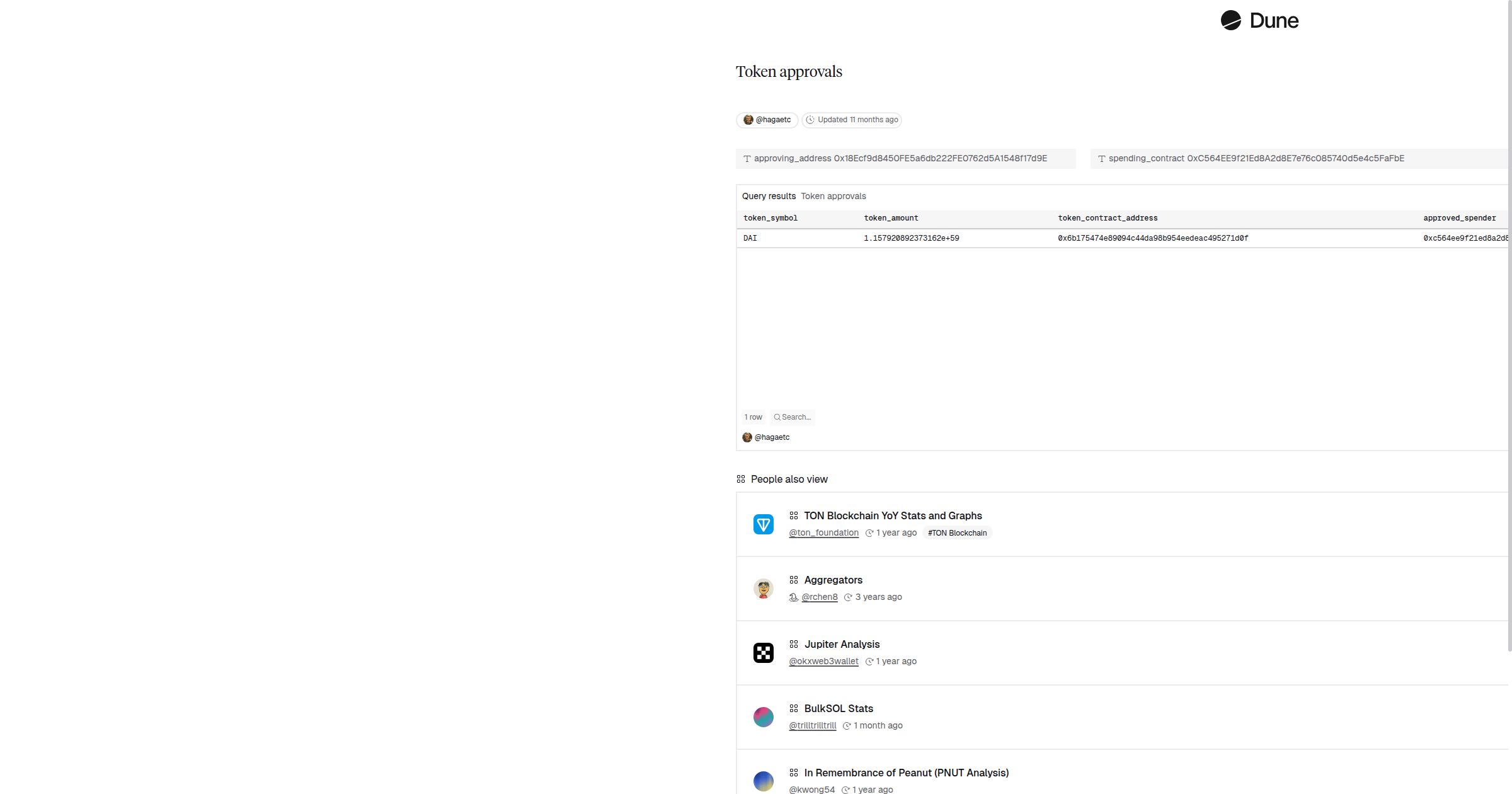Sort the table by token_amount column header
Image resolution: width=1512 pixels, height=794 pixels.
(x=891, y=218)
